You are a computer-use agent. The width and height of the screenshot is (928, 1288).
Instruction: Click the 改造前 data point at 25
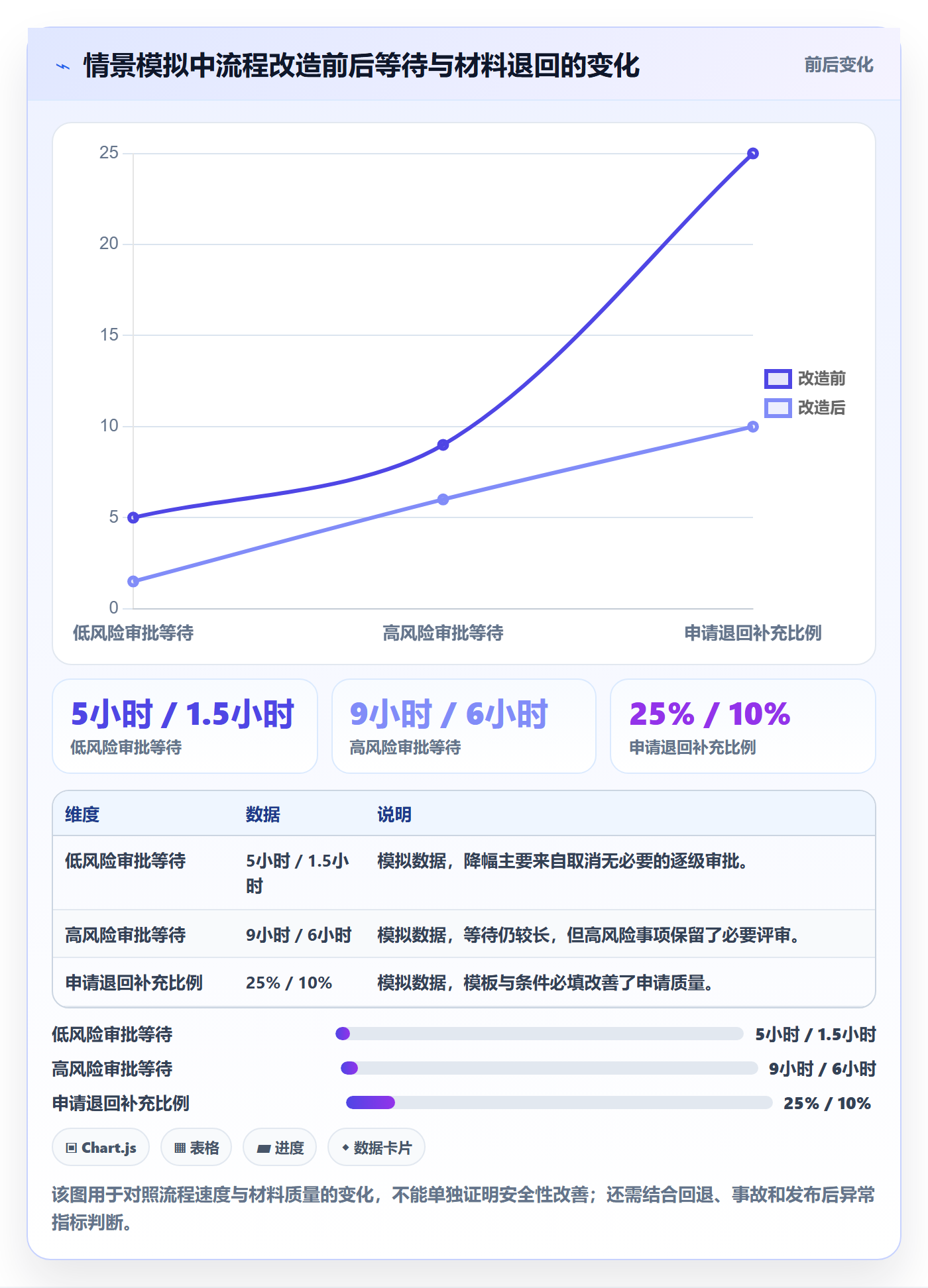pyautogui.click(x=753, y=154)
